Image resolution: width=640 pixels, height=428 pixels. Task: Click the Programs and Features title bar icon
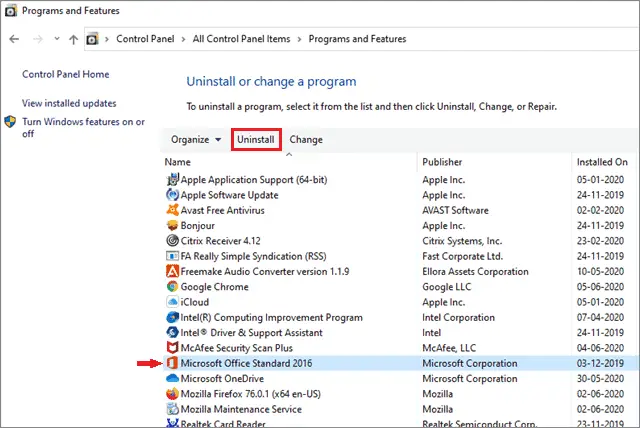coord(11,11)
